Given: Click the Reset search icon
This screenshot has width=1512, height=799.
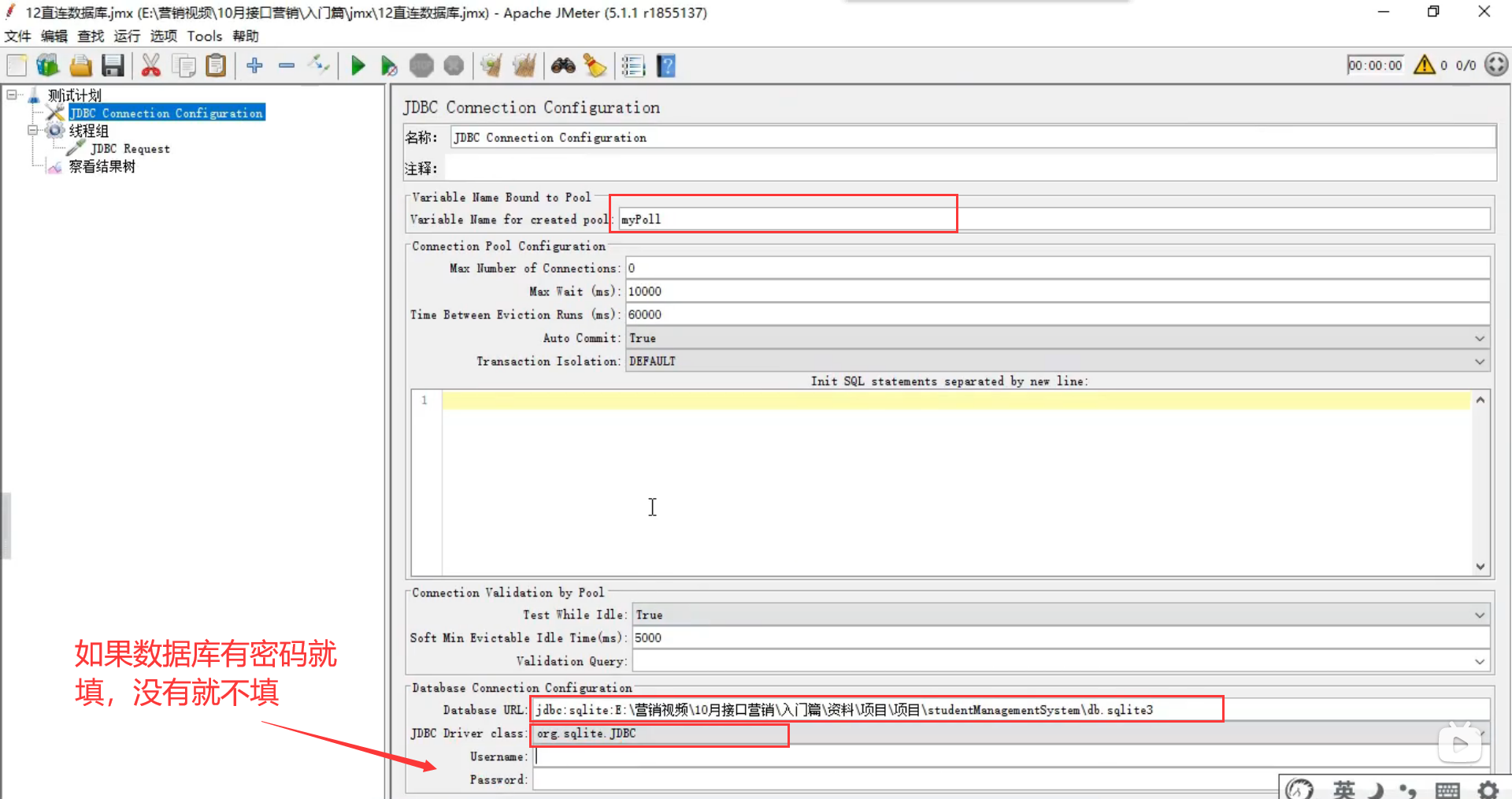Looking at the screenshot, I should pyautogui.click(x=595, y=65).
